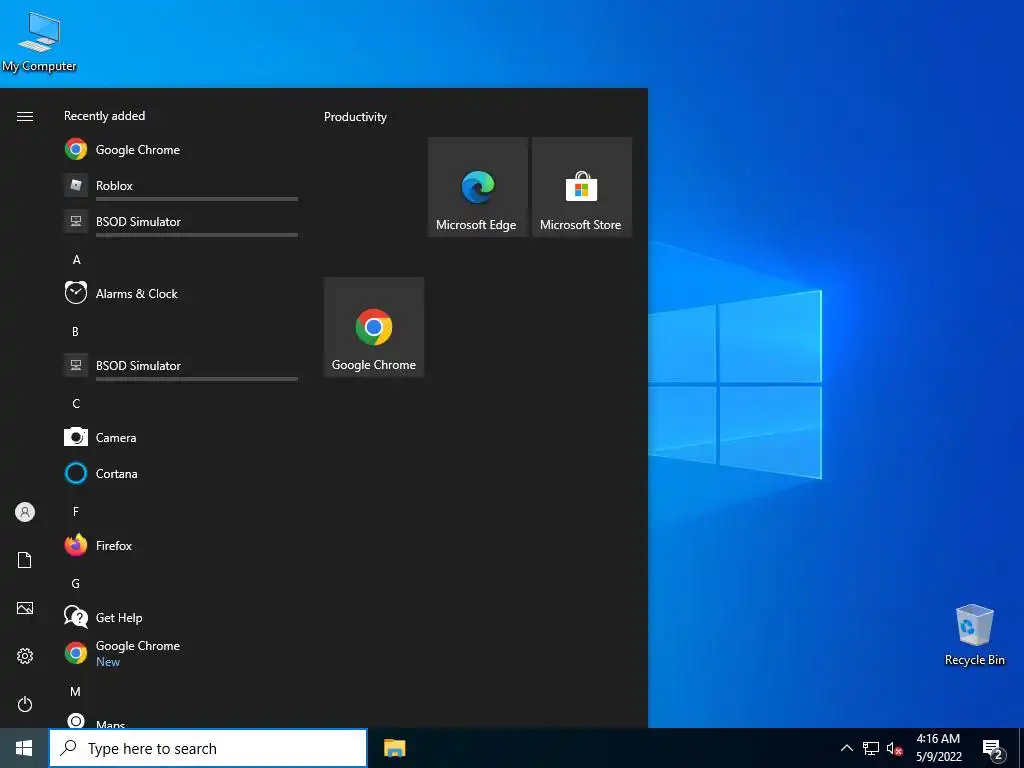Open the Get Help app
Image resolution: width=1024 pixels, height=768 pixels.
pyautogui.click(x=181, y=617)
